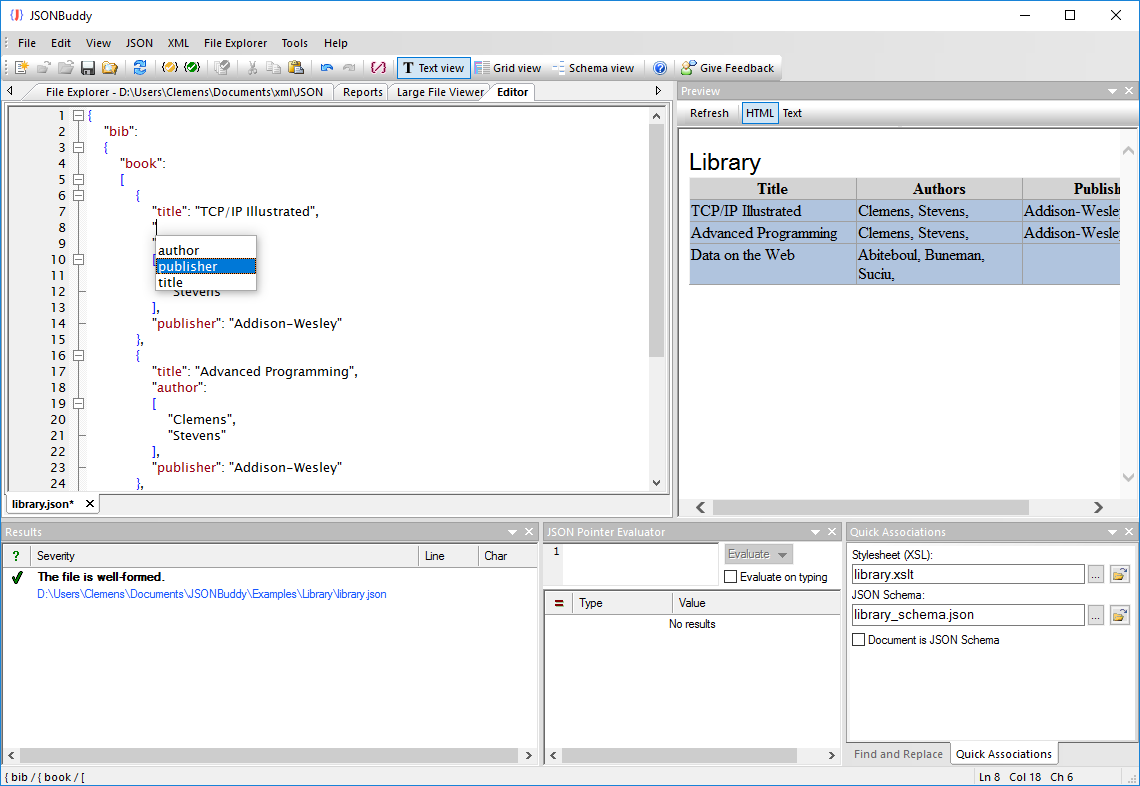Toggle HTML preview mode
Image resolution: width=1140 pixels, height=786 pixels.
pos(760,113)
